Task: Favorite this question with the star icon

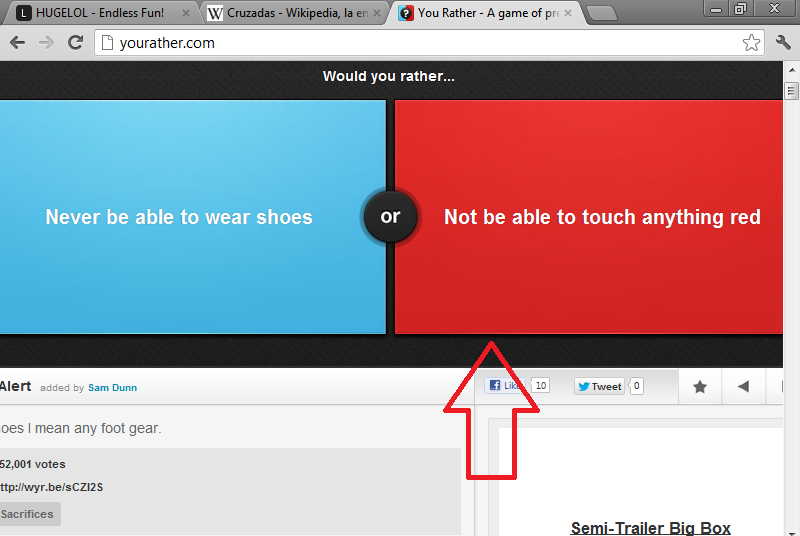Action: pyautogui.click(x=700, y=387)
